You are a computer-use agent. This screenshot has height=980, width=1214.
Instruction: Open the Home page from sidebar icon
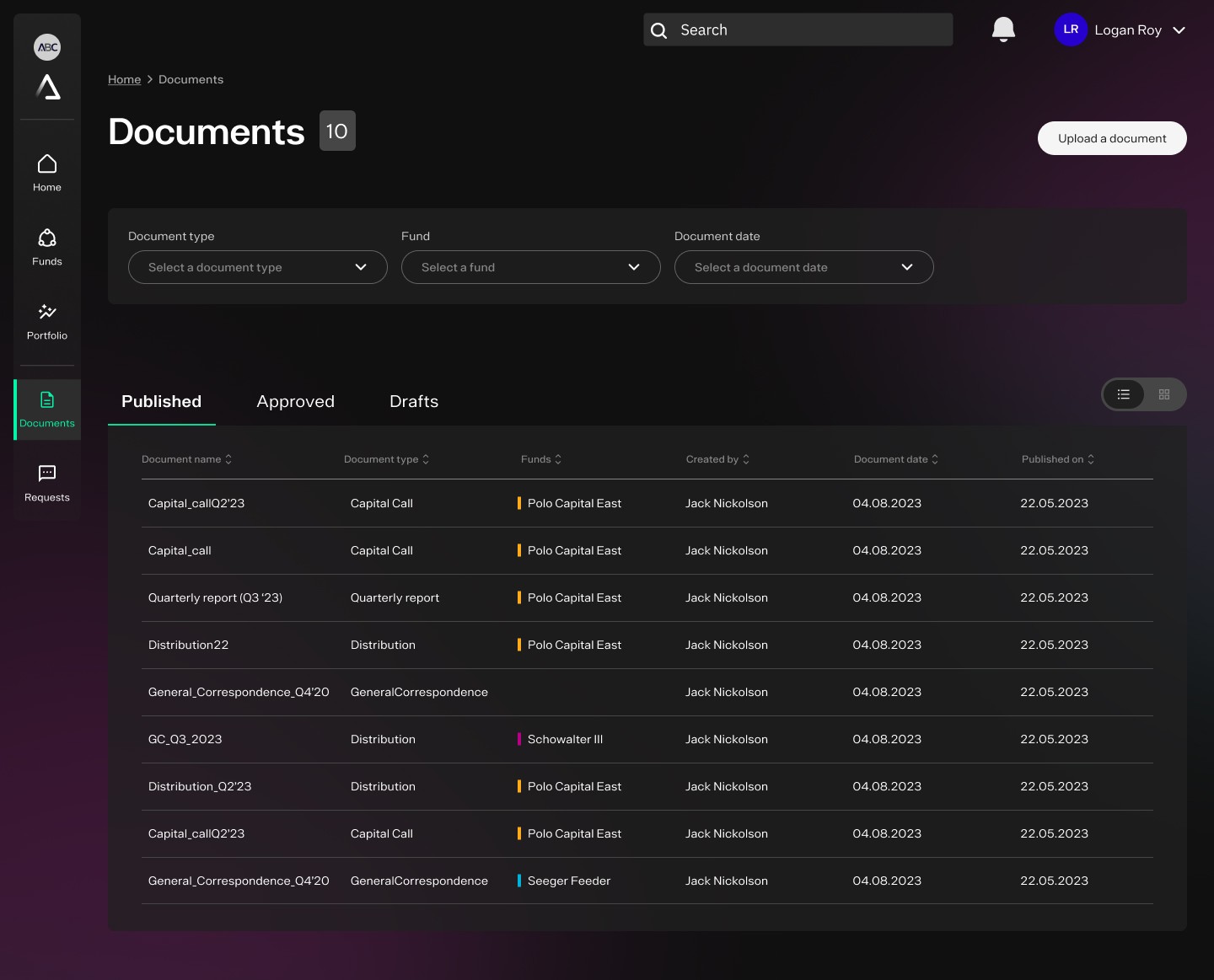[x=47, y=164]
